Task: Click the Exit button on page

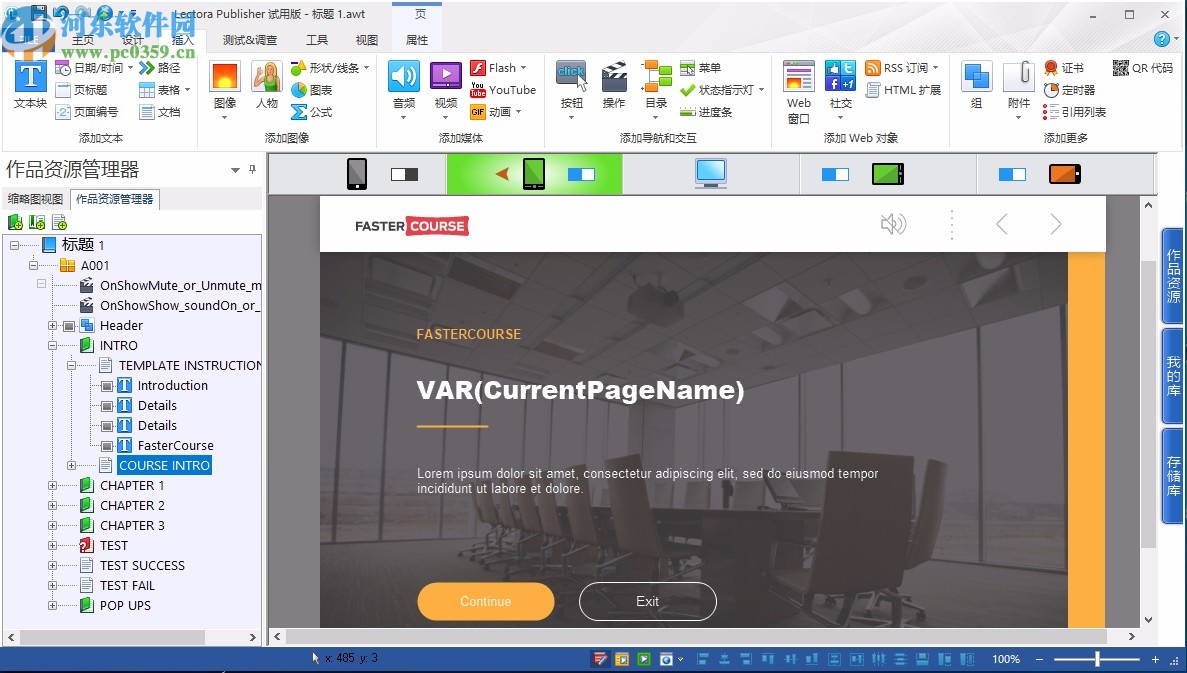Action: [x=647, y=601]
